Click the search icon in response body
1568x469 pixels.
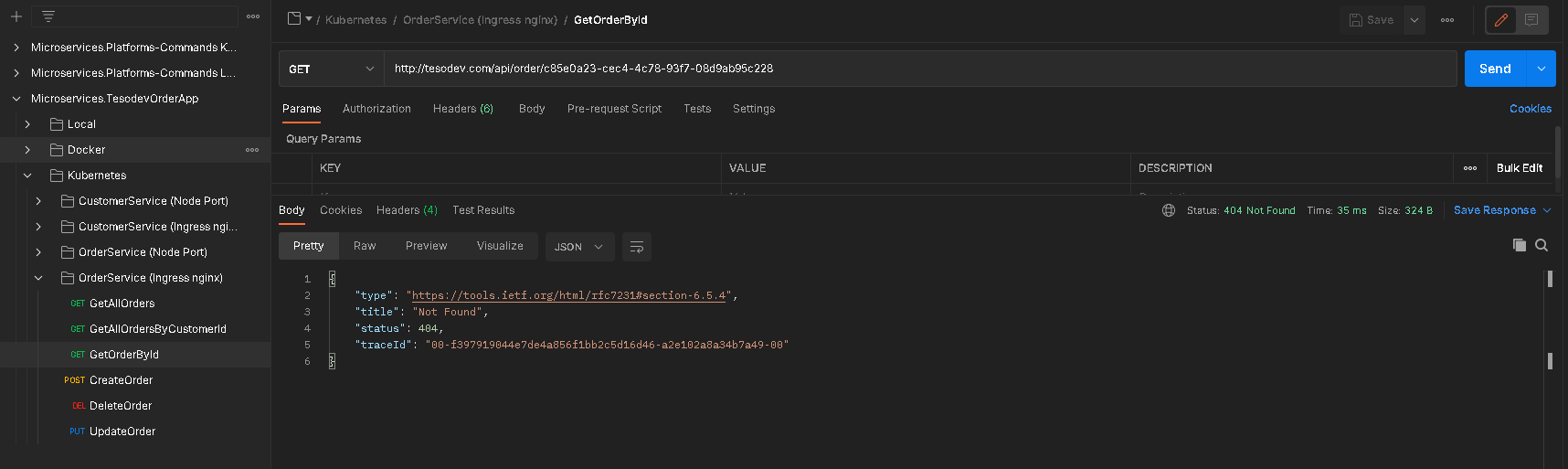1542,245
